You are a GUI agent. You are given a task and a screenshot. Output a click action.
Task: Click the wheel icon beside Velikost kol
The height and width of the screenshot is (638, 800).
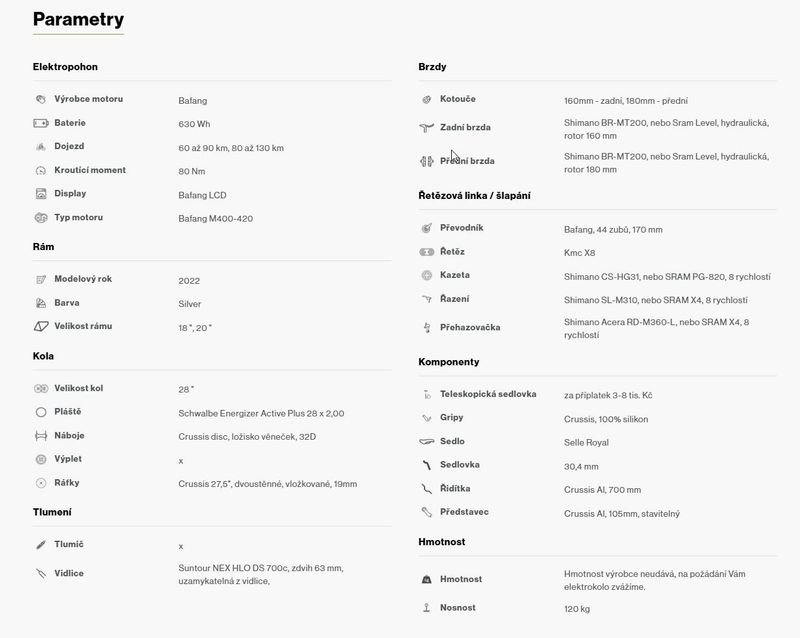coord(41,388)
